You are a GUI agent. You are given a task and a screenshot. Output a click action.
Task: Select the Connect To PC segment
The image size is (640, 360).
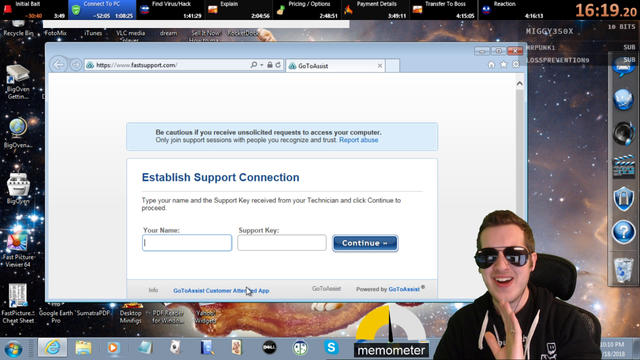[x=102, y=10]
